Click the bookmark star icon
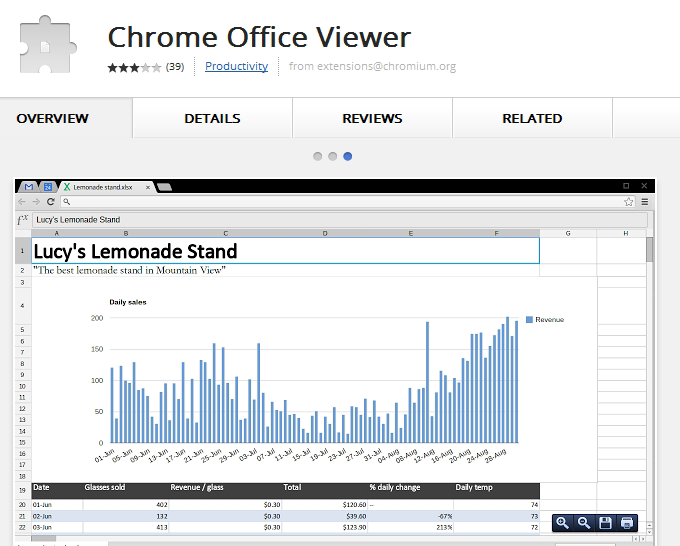 629,201
